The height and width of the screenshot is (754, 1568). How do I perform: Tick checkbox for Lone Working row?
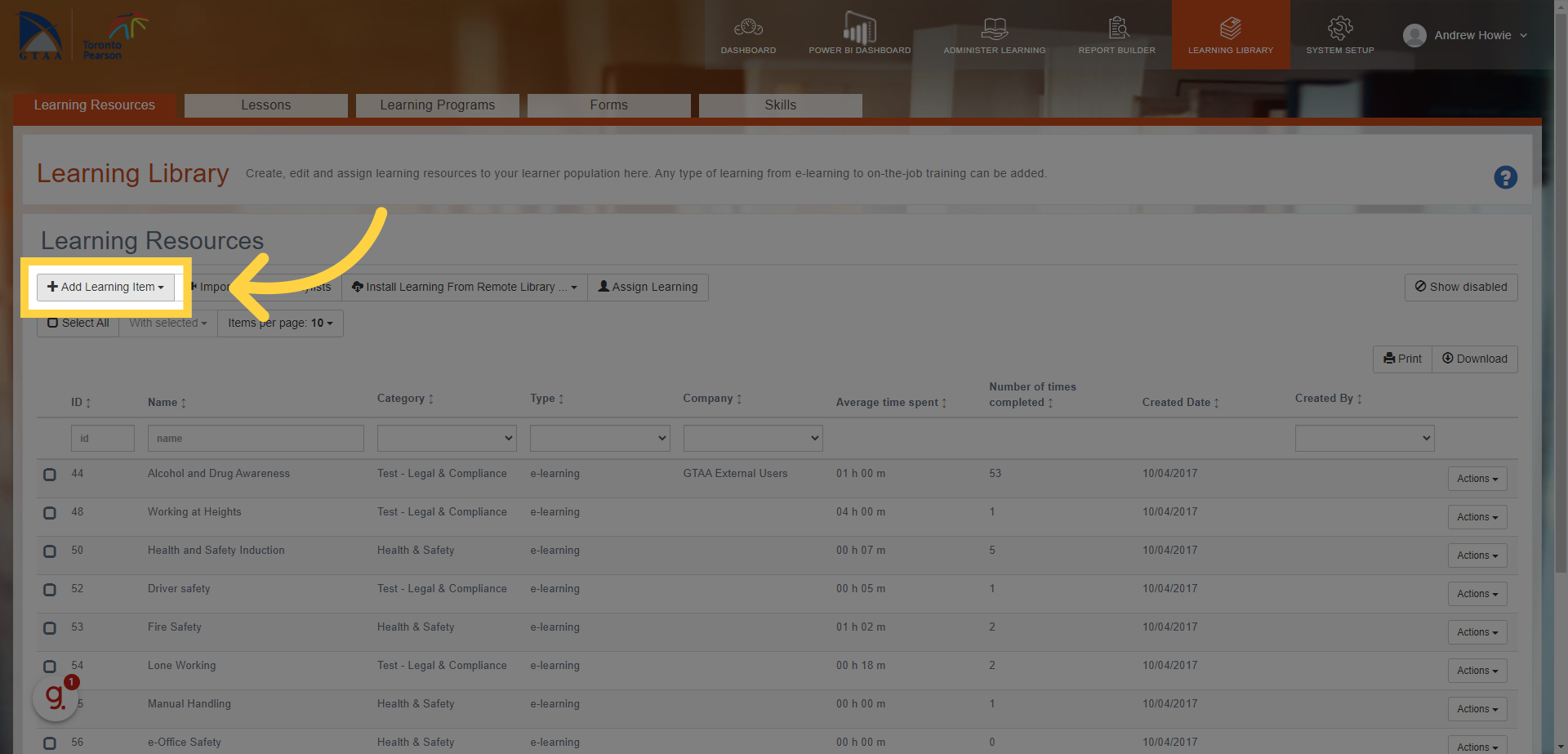[50, 667]
